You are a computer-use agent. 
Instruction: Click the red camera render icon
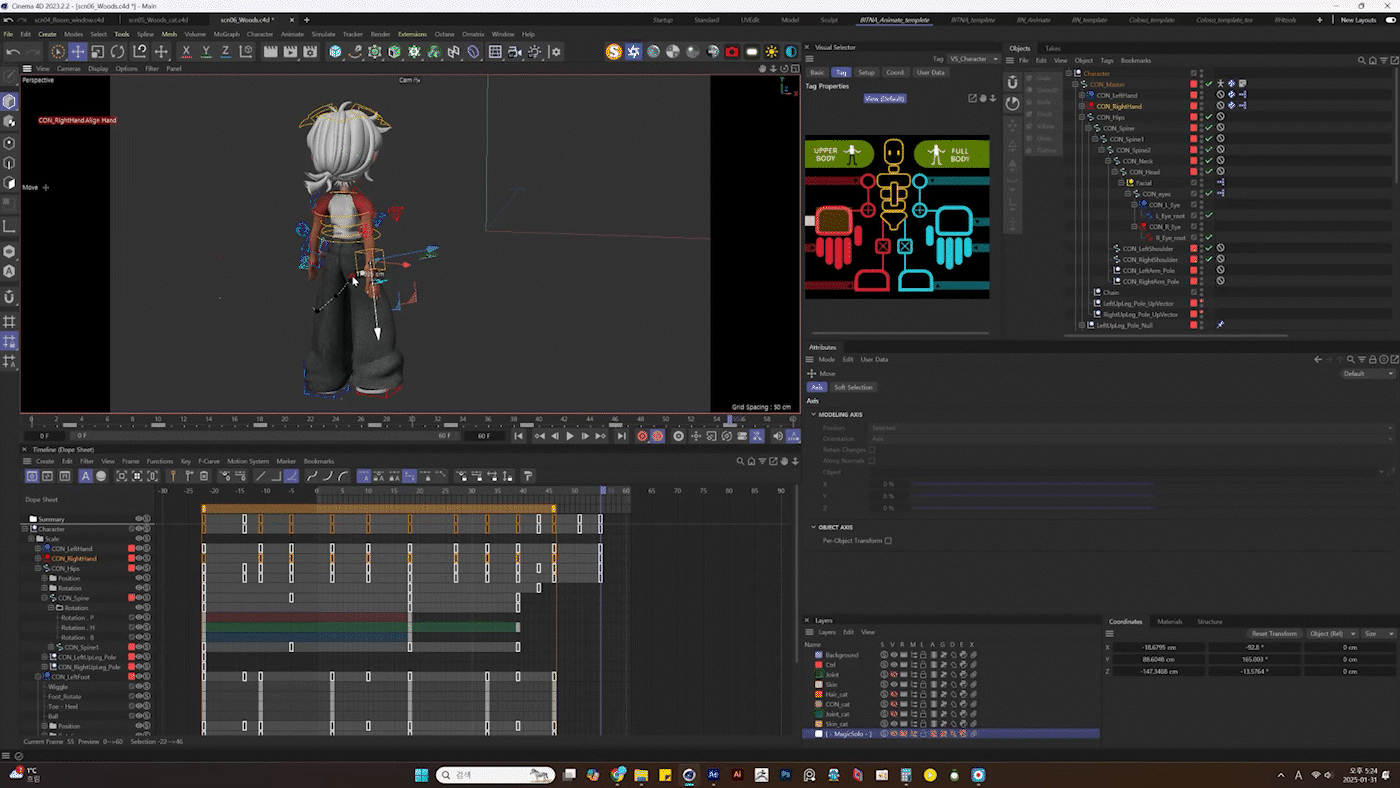click(732, 52)
